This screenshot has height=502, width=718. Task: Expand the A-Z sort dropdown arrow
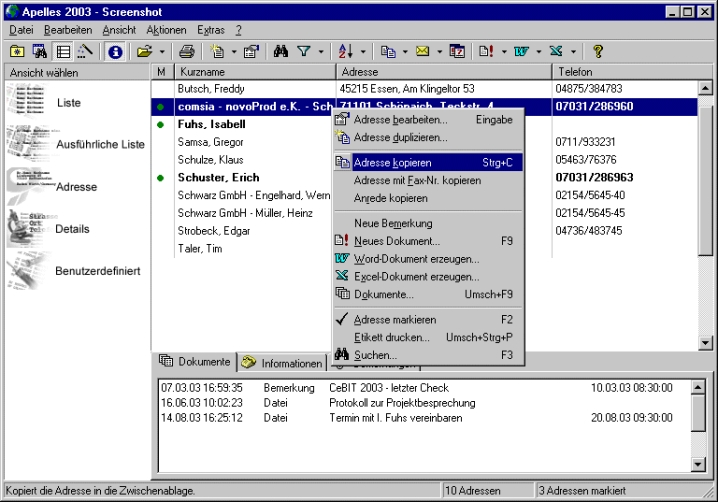363,51
